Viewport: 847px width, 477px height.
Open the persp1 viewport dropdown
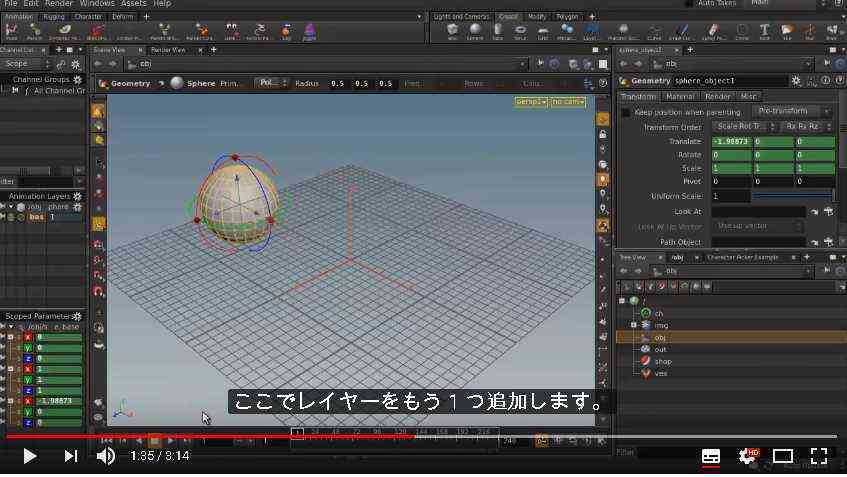pos(531,102)
